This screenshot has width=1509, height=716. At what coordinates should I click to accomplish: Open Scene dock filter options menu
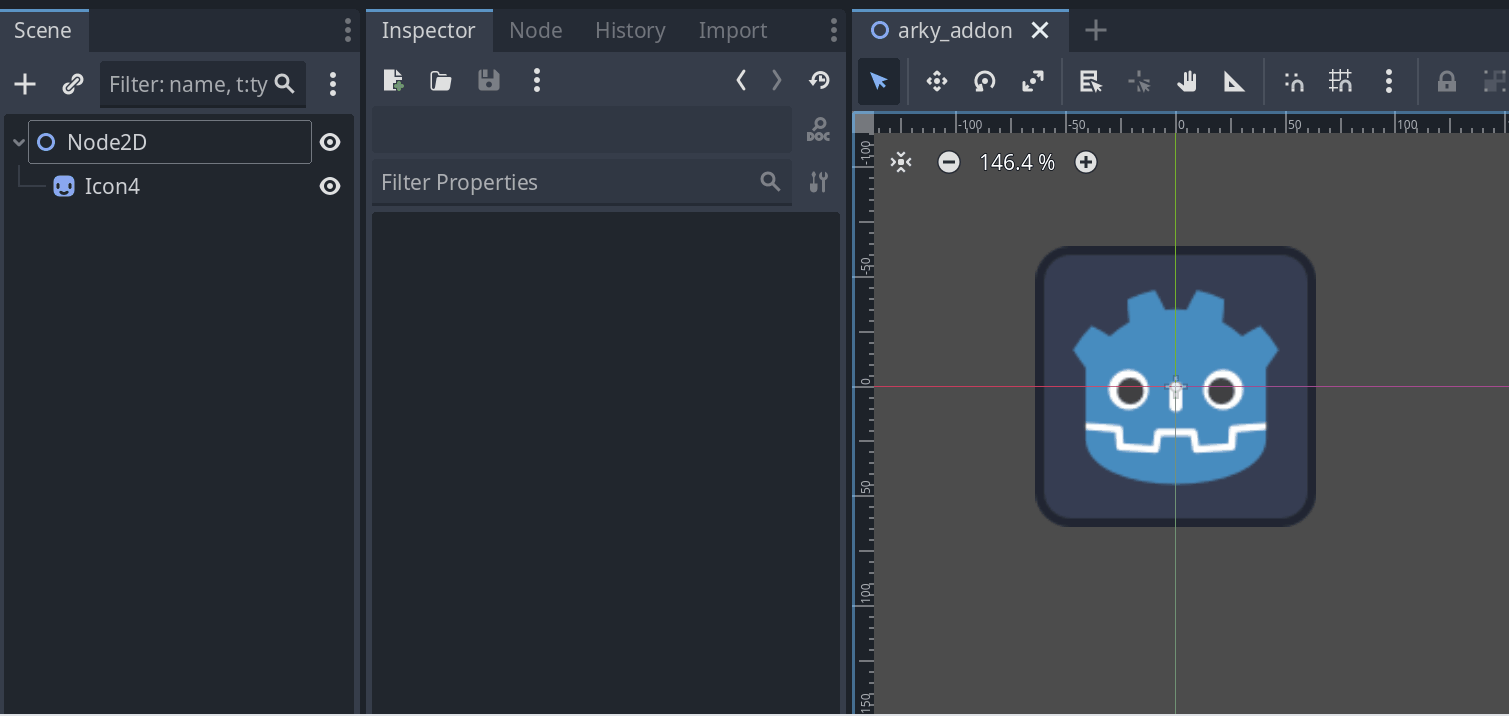tap(333, 84)
